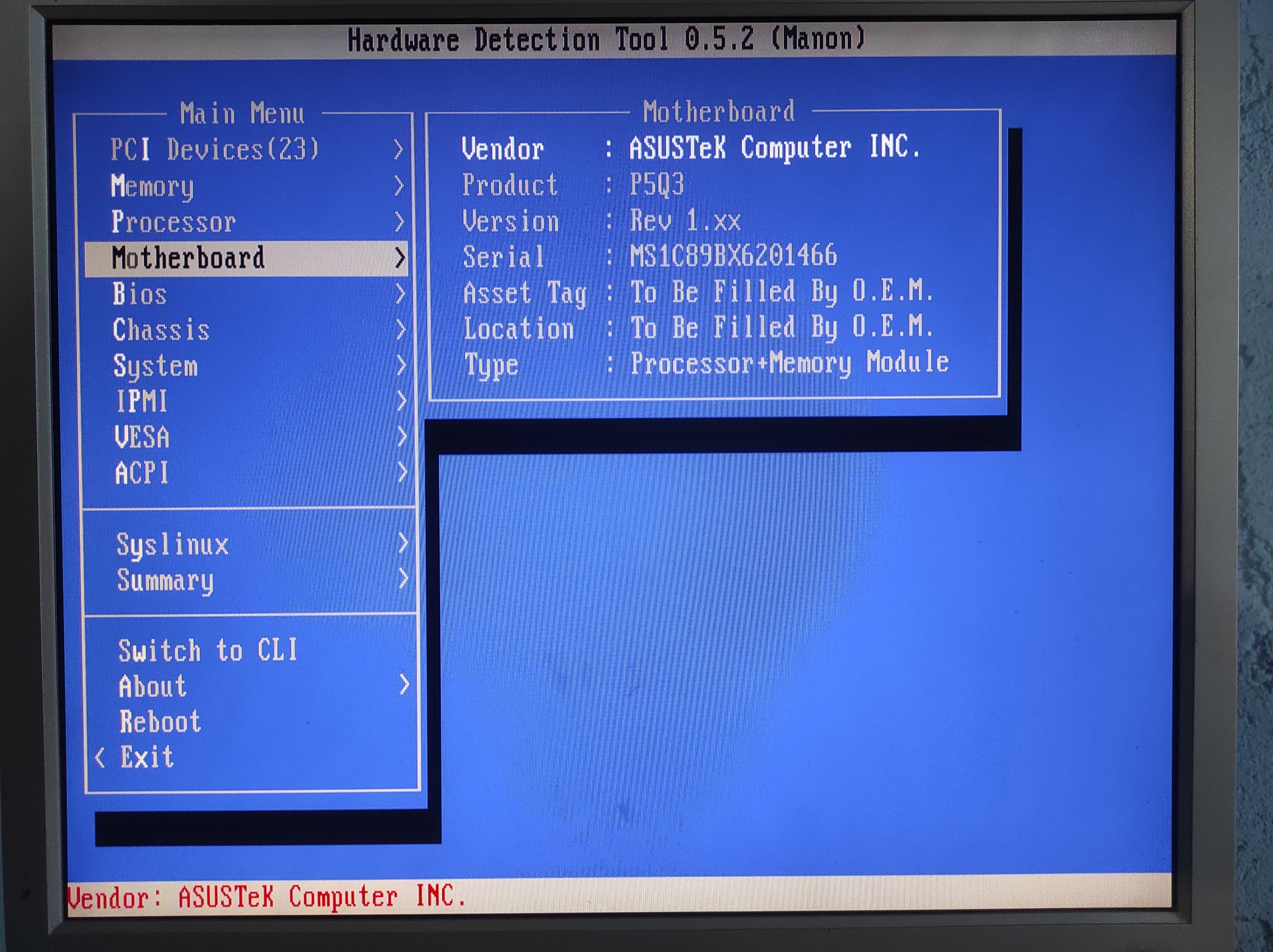Select Exit in the Main Menu
The width and height of the screenshot is (1273, 952).
click(x=147, y=757)
